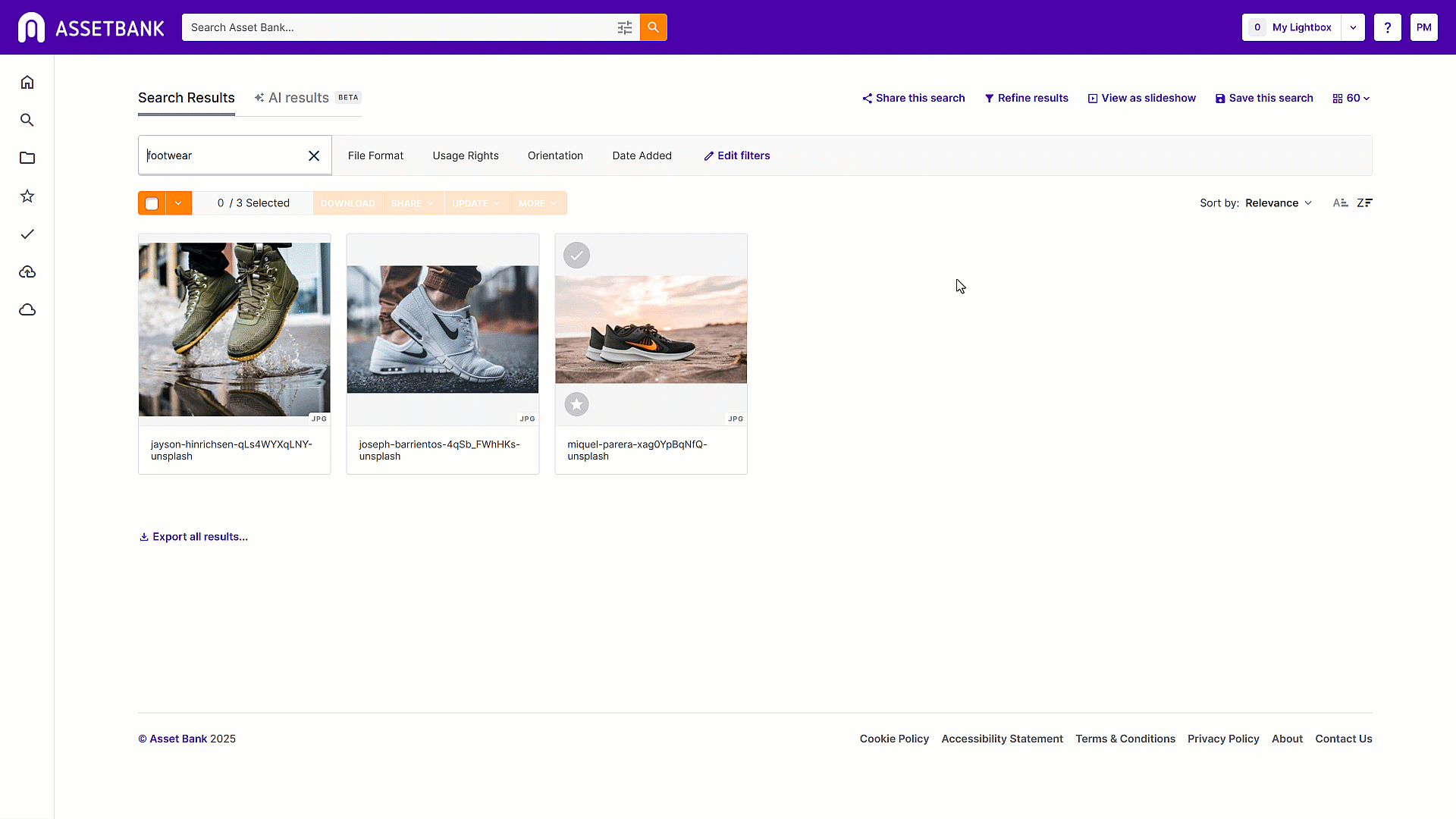Clear the footwear keyword with the X
The width and height of the screenshot is (1456, 819).
pos(314,155)
